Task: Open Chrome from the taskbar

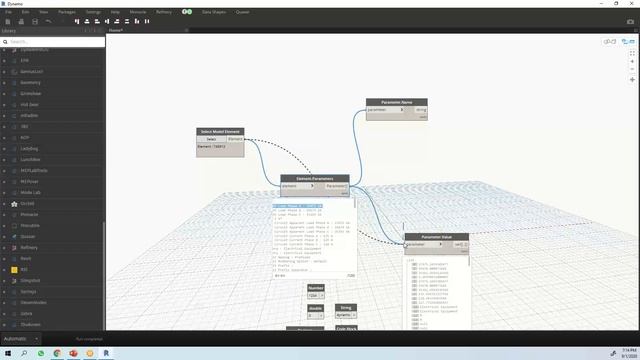Action: tap(57, 353)
